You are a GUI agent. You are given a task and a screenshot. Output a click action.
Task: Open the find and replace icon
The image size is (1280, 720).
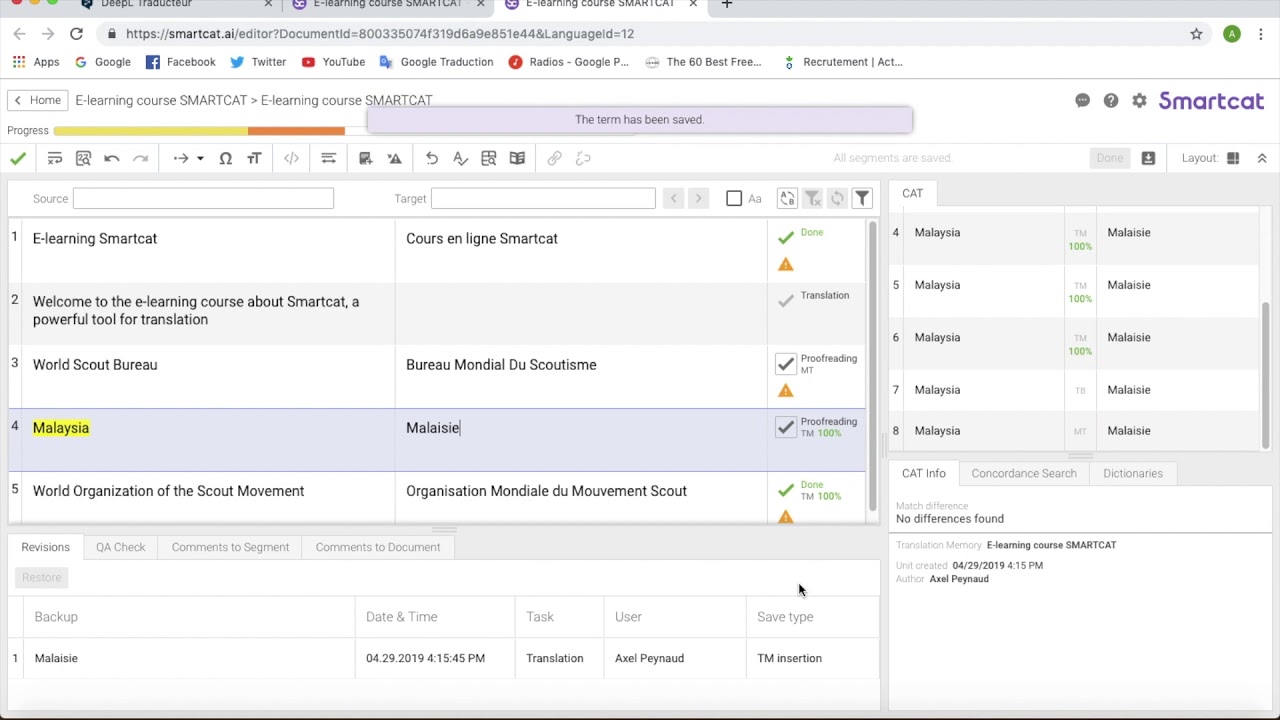pyautogui.click(x=84, y=158)
